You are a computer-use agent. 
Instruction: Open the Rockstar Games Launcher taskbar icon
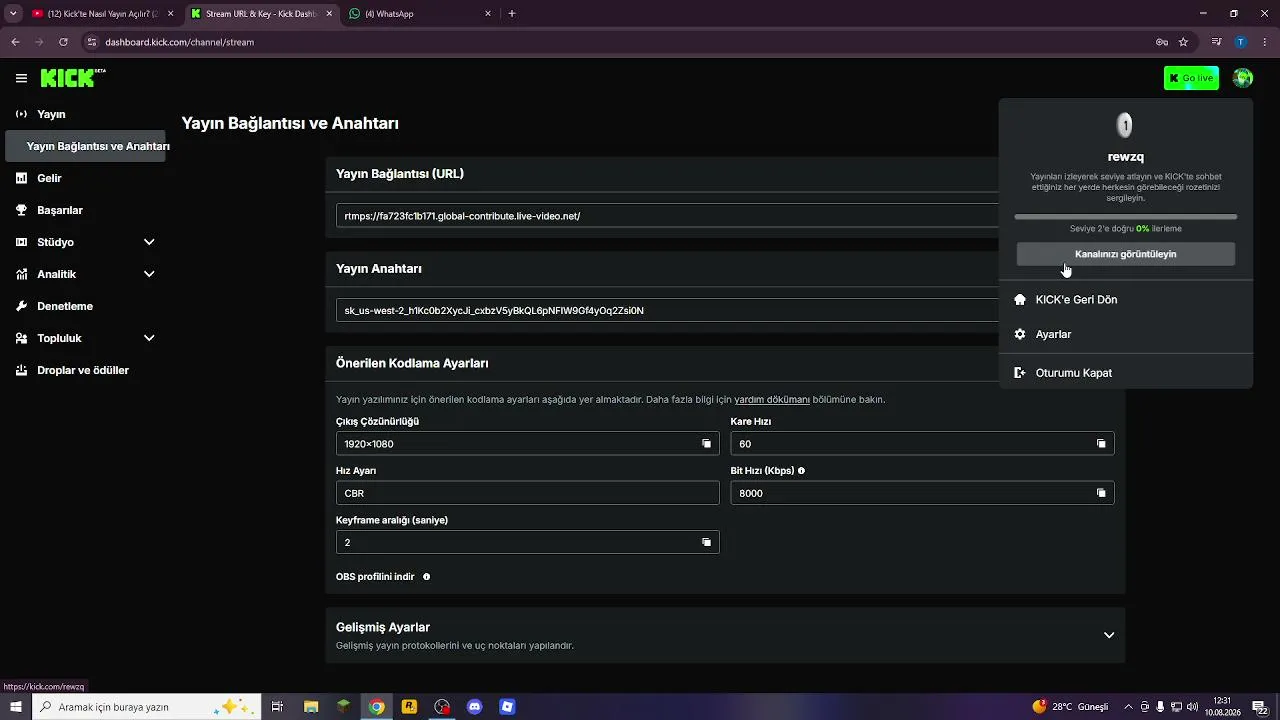(409, 707)
